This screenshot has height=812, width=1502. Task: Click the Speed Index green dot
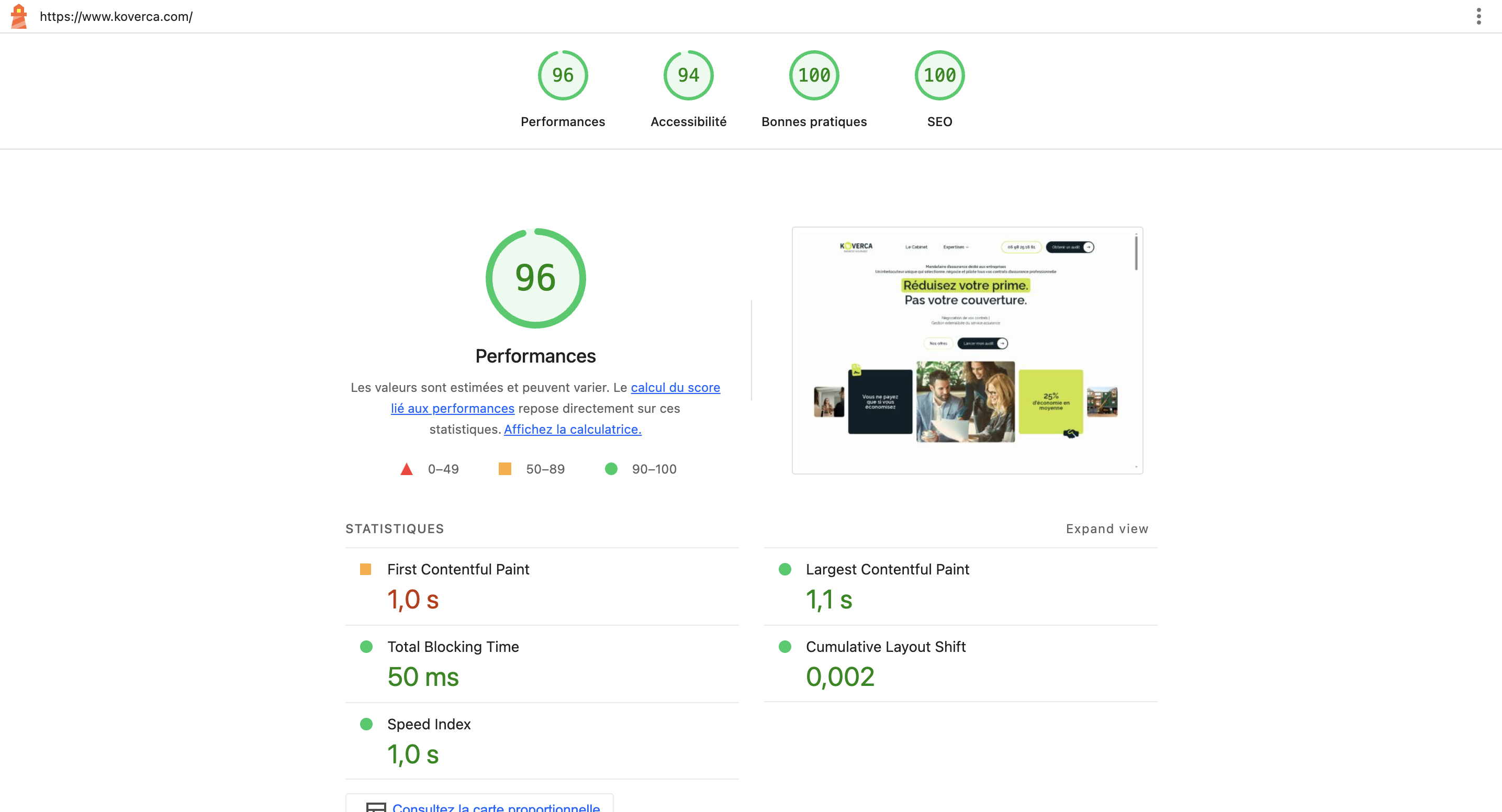[366, 724]
